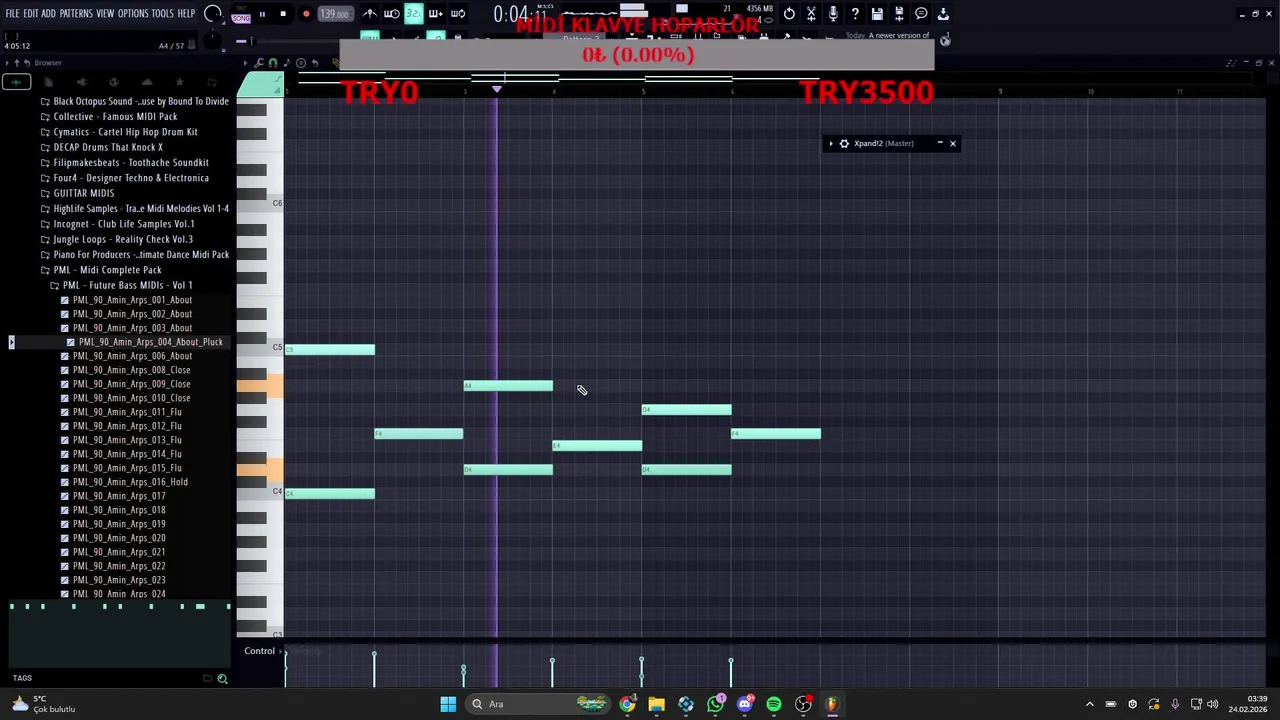Image resolution: width=1280 pixels, height=720 pixels.
Task: Open the piano roll menu arrow
Action: coord(246,63)
